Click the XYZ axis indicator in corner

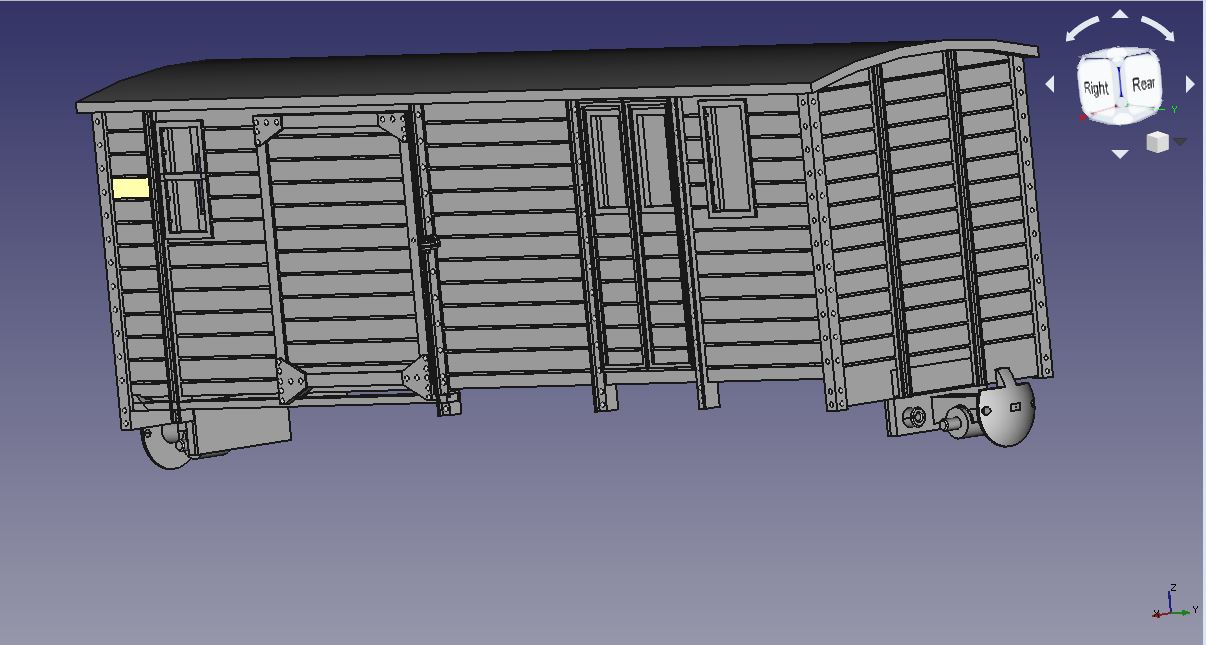click(1174, 603)
